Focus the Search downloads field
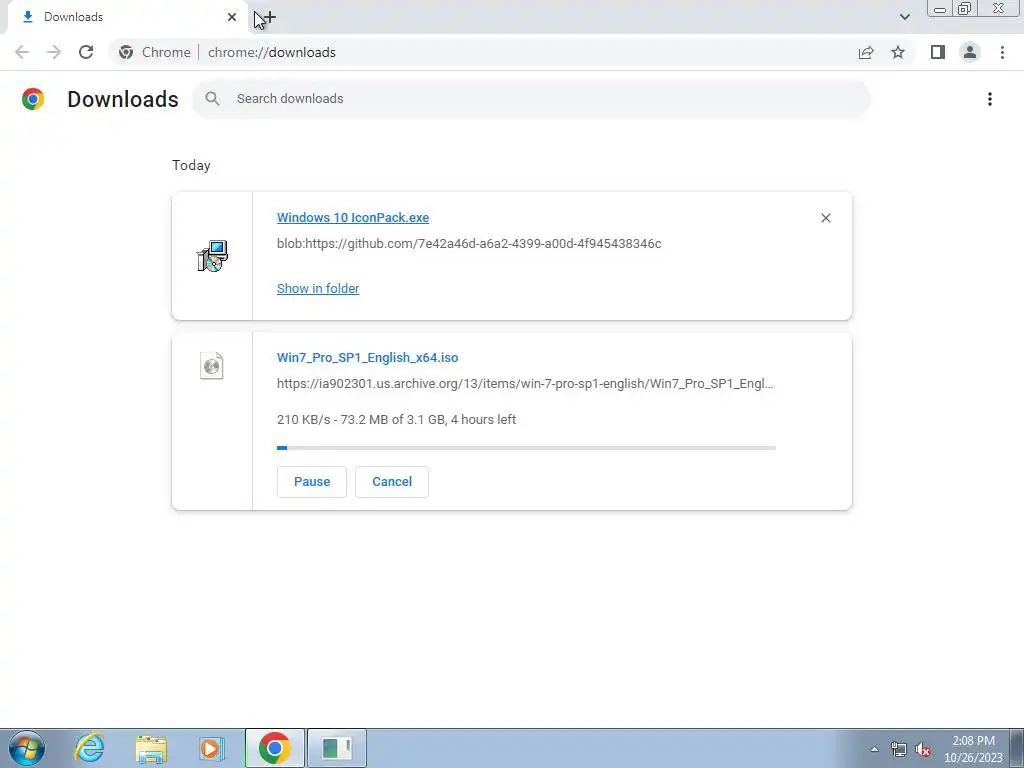 click(x=532, y=99)
